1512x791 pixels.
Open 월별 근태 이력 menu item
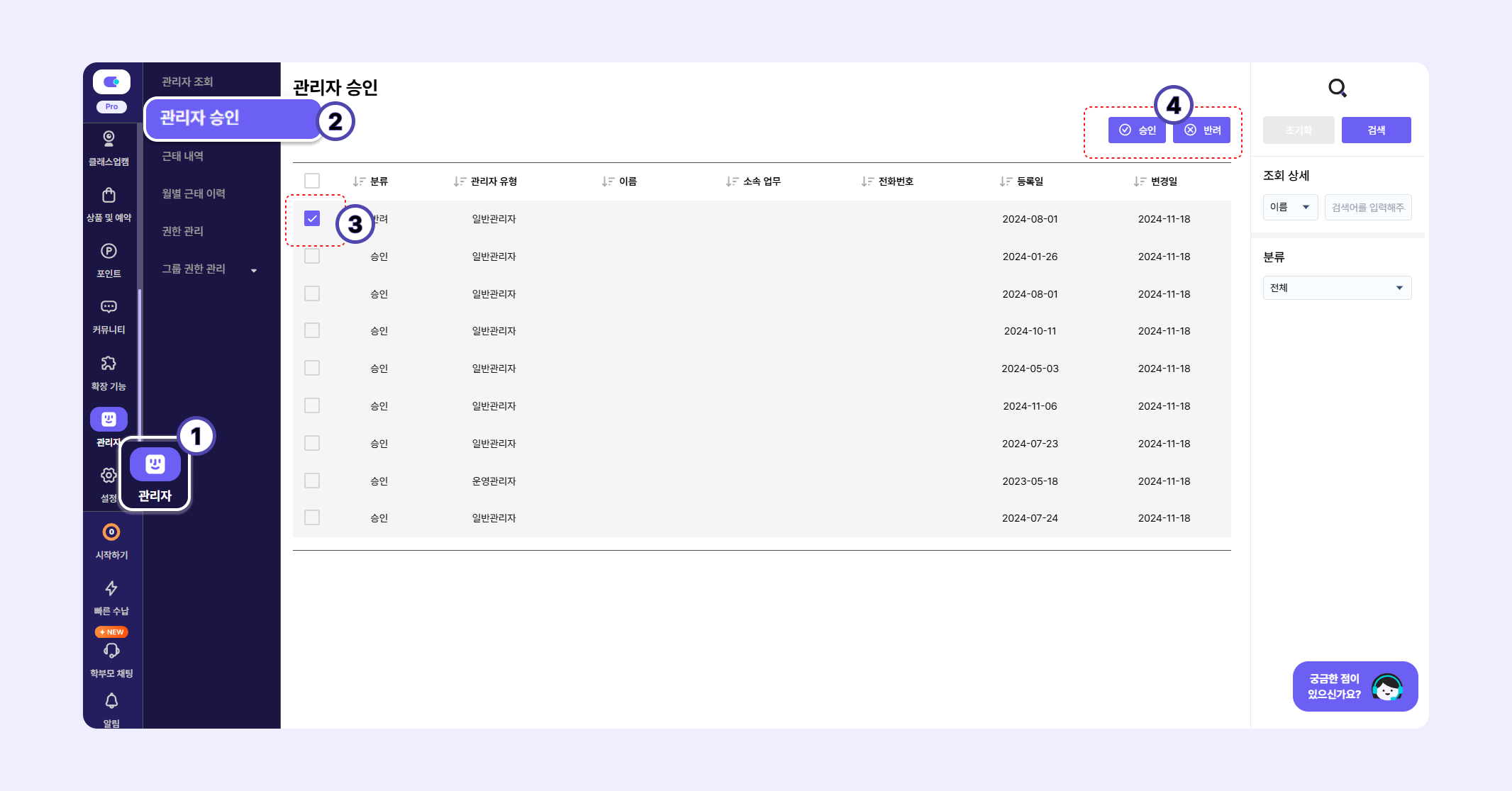[x=194, y=193]
